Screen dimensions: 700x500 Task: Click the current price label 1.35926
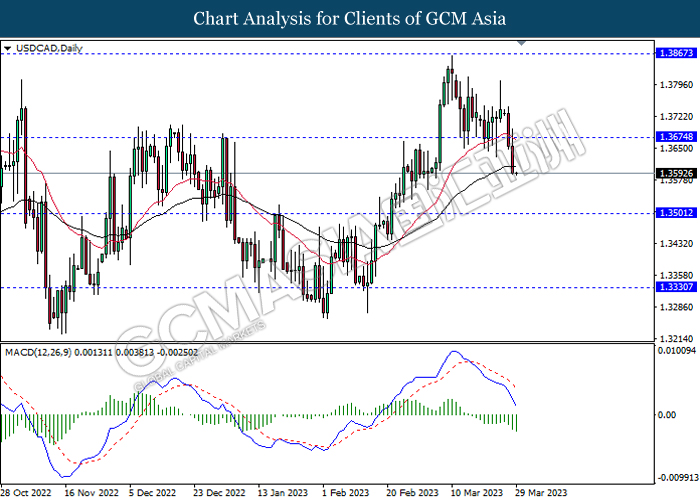(676, 173)
